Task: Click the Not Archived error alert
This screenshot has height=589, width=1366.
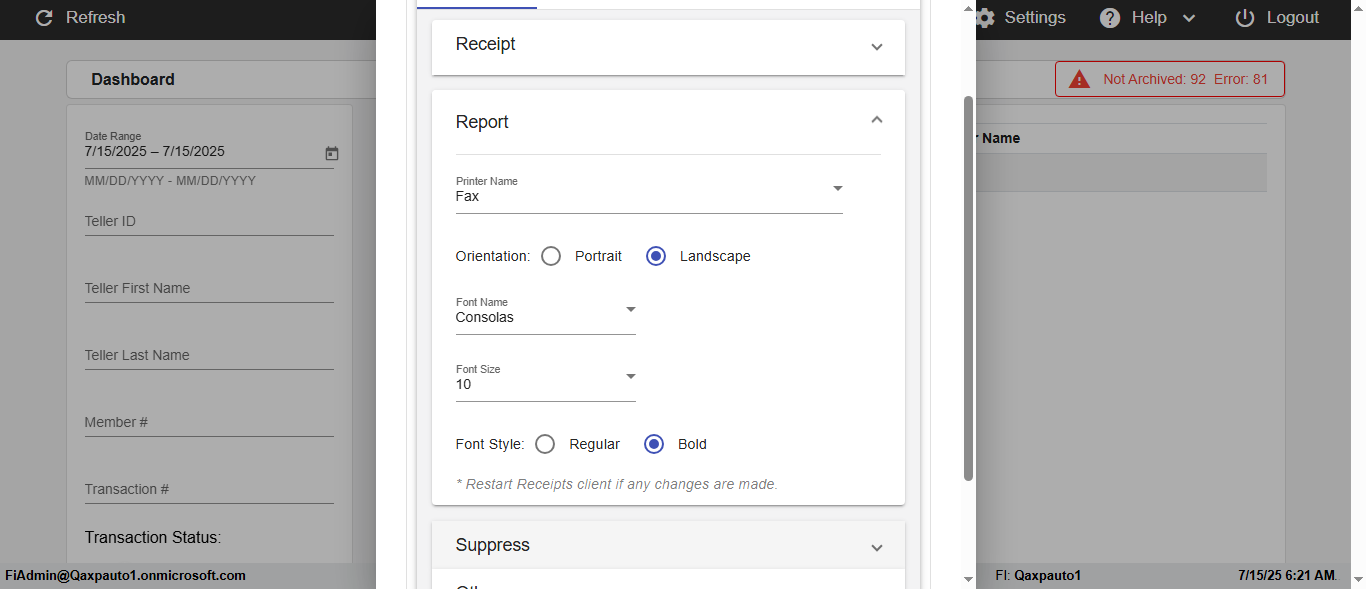Action: [x=1170, y=79]
